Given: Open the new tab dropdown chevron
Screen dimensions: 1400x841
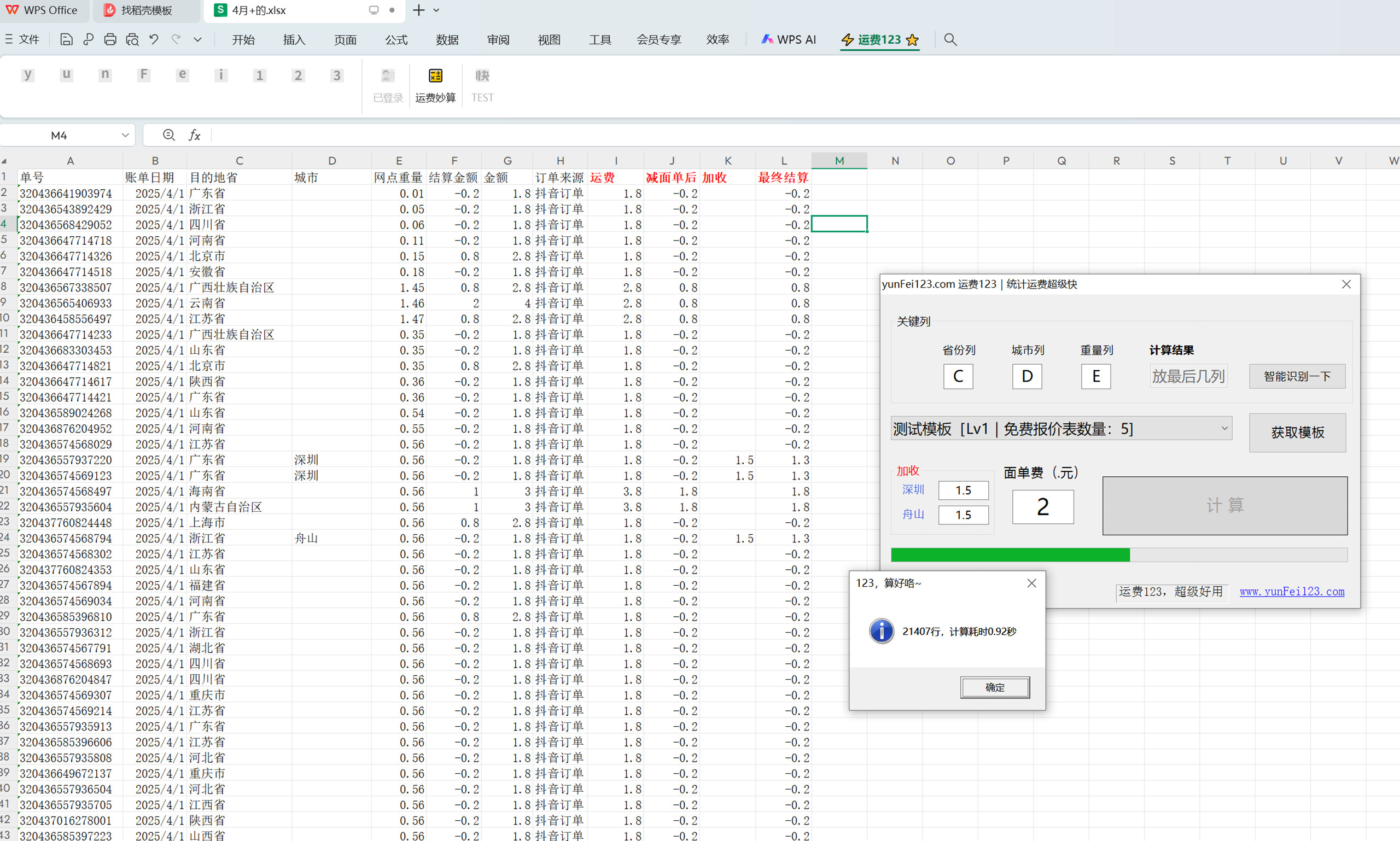Looking at the screenshot, I should click(x=436, y=10).
